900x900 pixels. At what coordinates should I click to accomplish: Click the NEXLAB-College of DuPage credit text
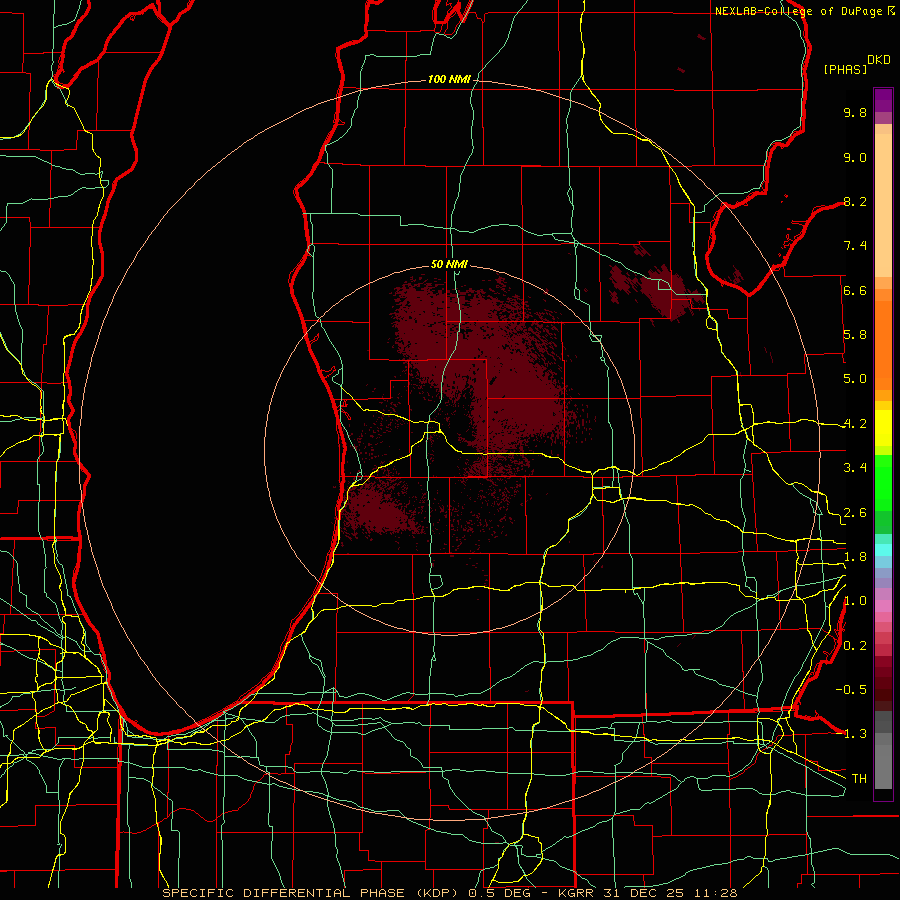tap(798, 11)
